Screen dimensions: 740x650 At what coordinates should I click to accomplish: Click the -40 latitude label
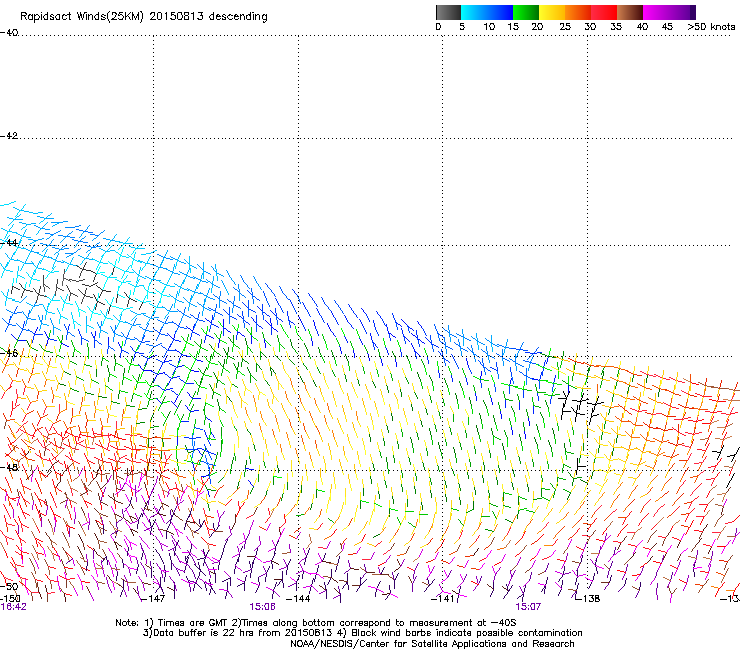(x=9, y=33)
